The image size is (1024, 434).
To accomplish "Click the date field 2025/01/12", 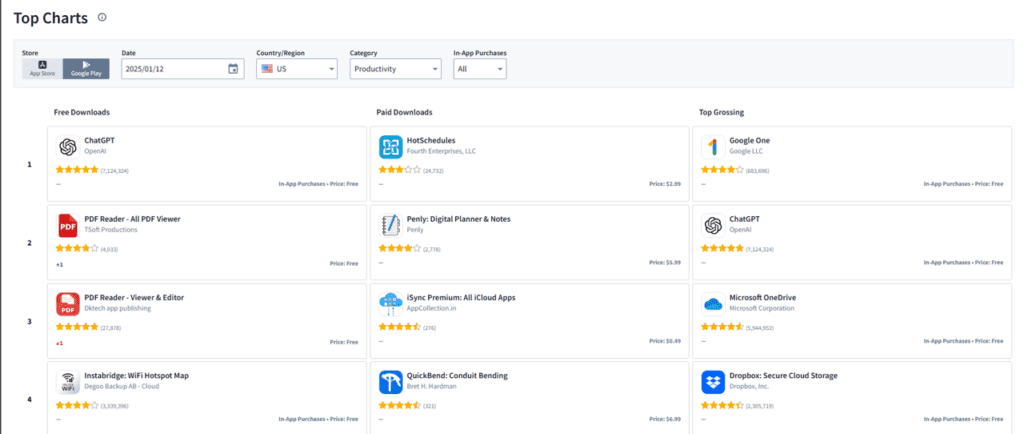I will (183, 69).
